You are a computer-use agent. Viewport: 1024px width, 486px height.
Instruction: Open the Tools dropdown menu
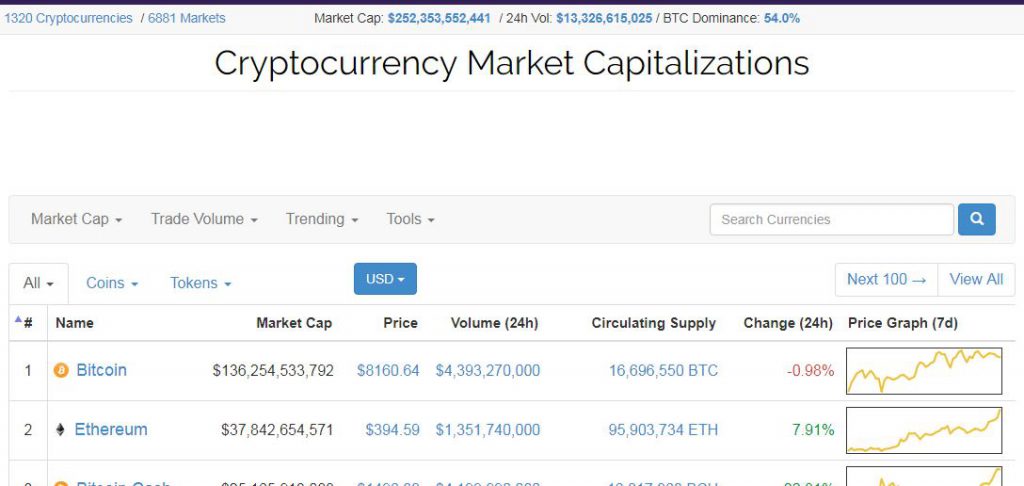(410, 219)
